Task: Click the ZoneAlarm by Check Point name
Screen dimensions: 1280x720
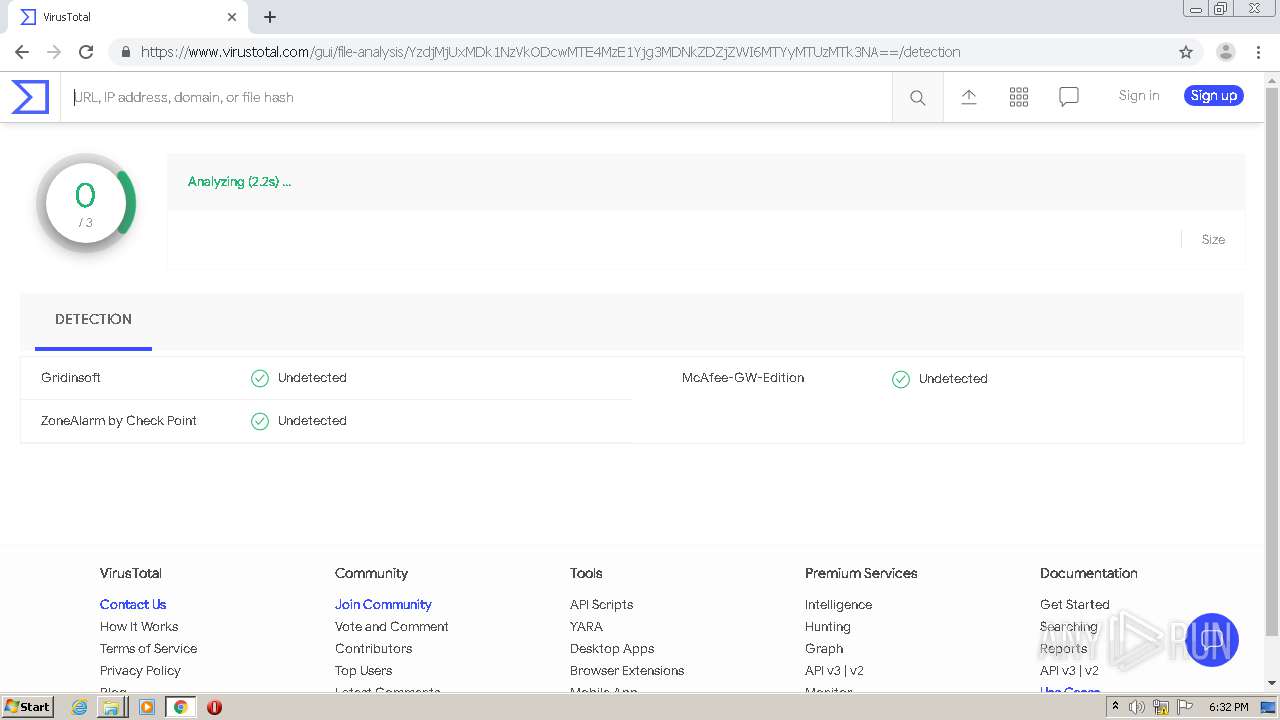Action: coord(119,421)
